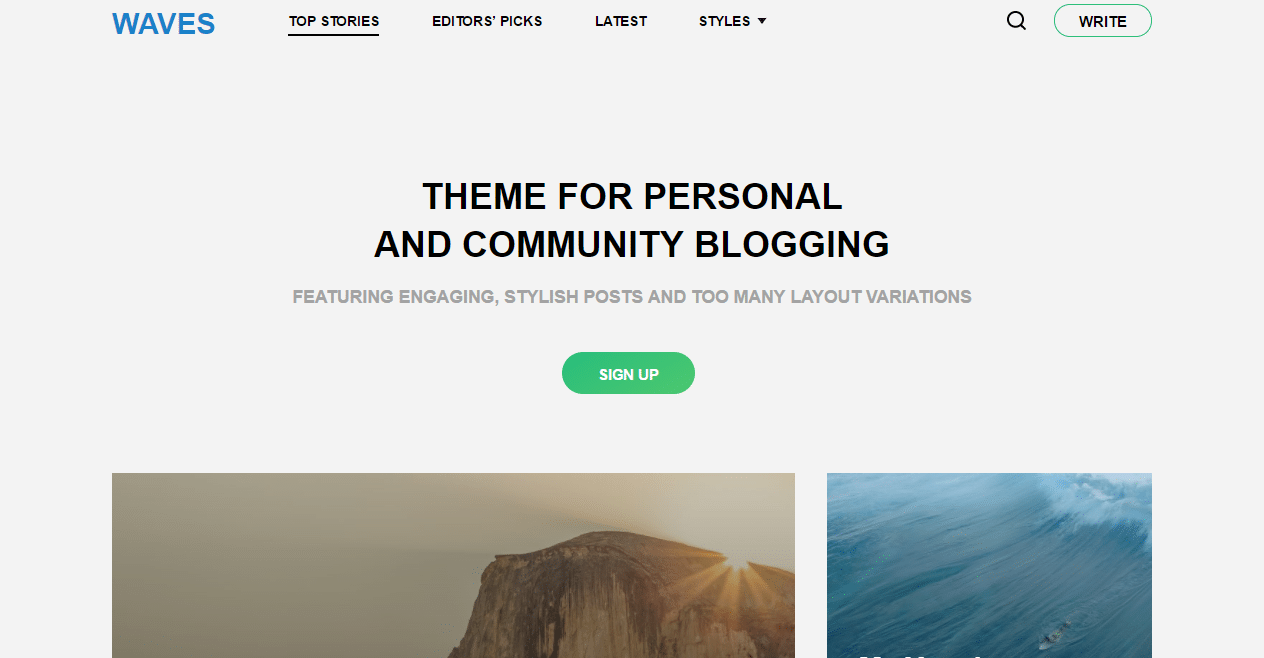Screen dimensions: 1264x658
Task: Click the THEME FOR PERSONAL heading line
Action: (632, 197)
